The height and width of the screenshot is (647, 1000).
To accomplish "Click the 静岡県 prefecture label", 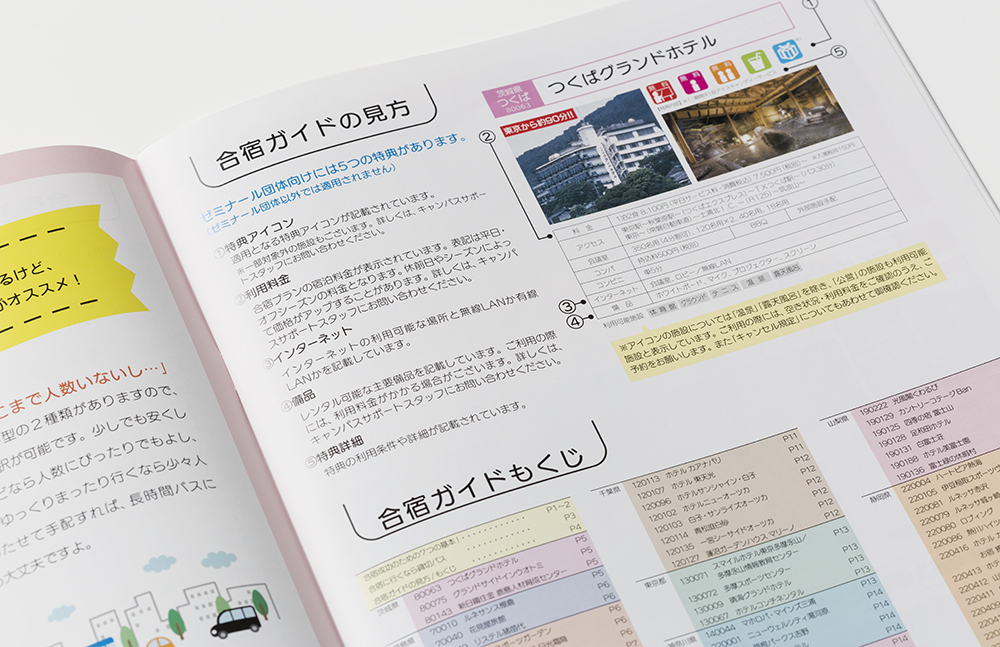I will click(x=879, y=497).
